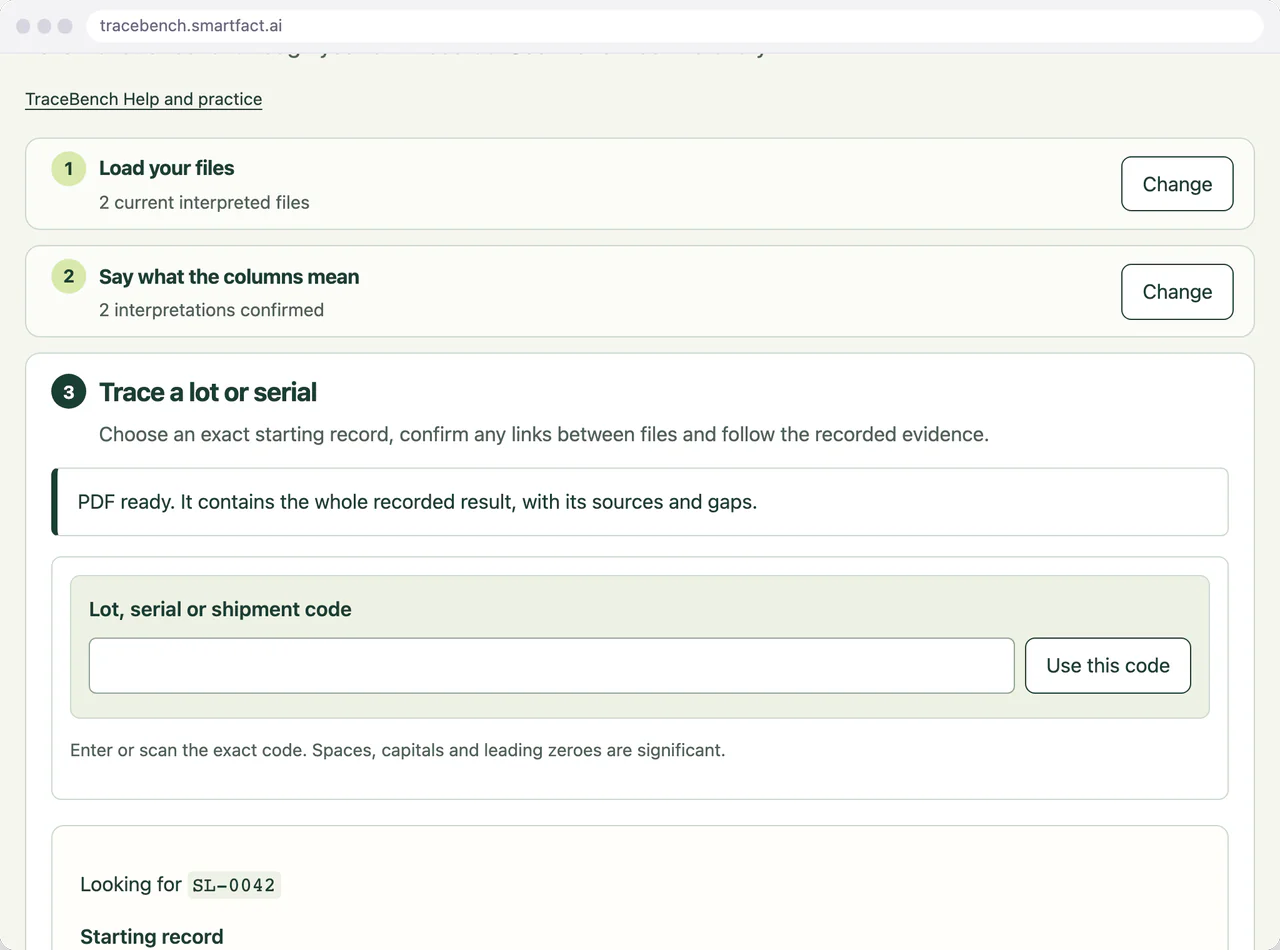Focus the Lot, serial or shipment code field
1280x950 pixels.
point(551,666)
